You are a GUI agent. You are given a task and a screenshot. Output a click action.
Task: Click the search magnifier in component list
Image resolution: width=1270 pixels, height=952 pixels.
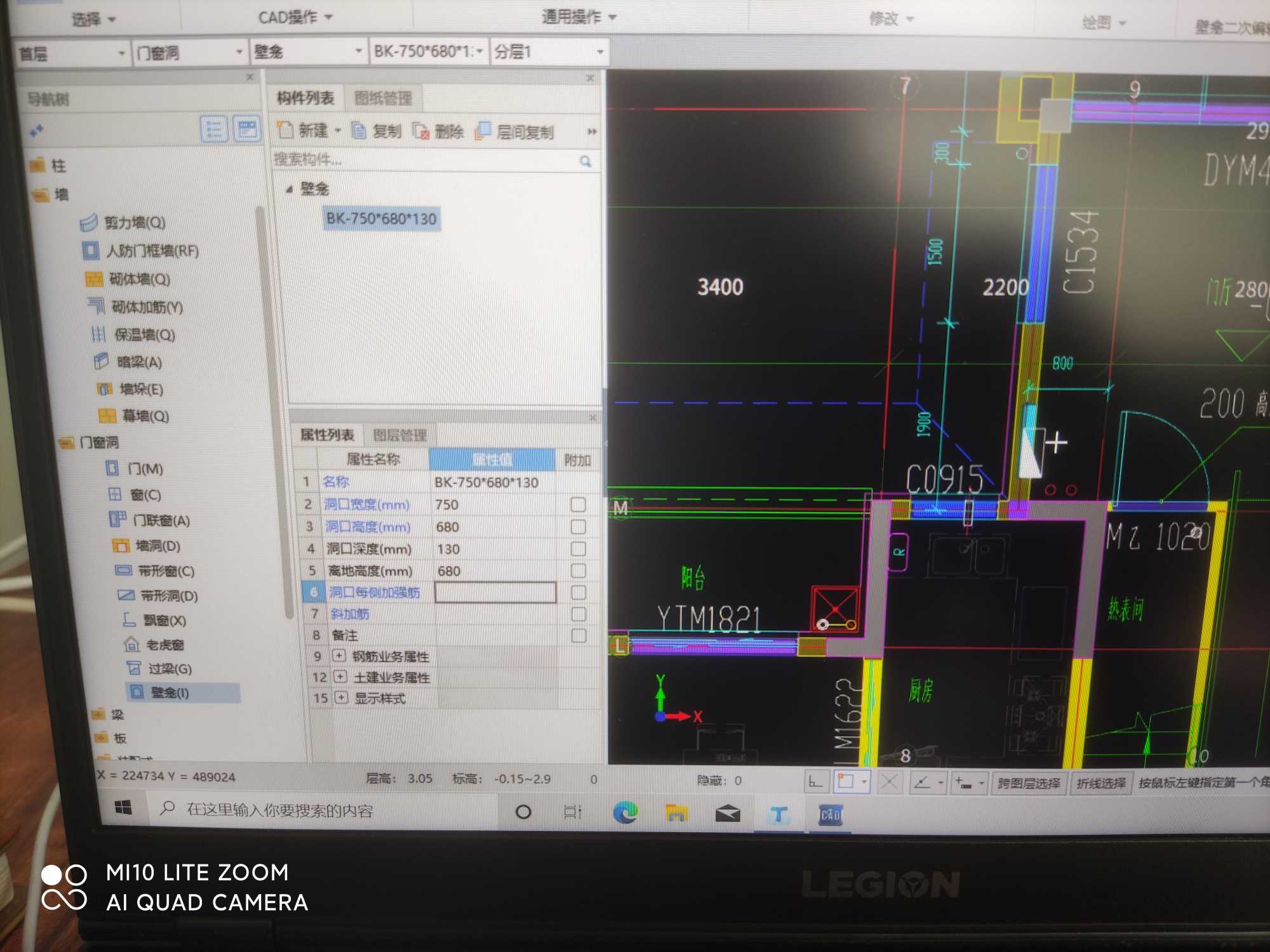coord(585,162)
